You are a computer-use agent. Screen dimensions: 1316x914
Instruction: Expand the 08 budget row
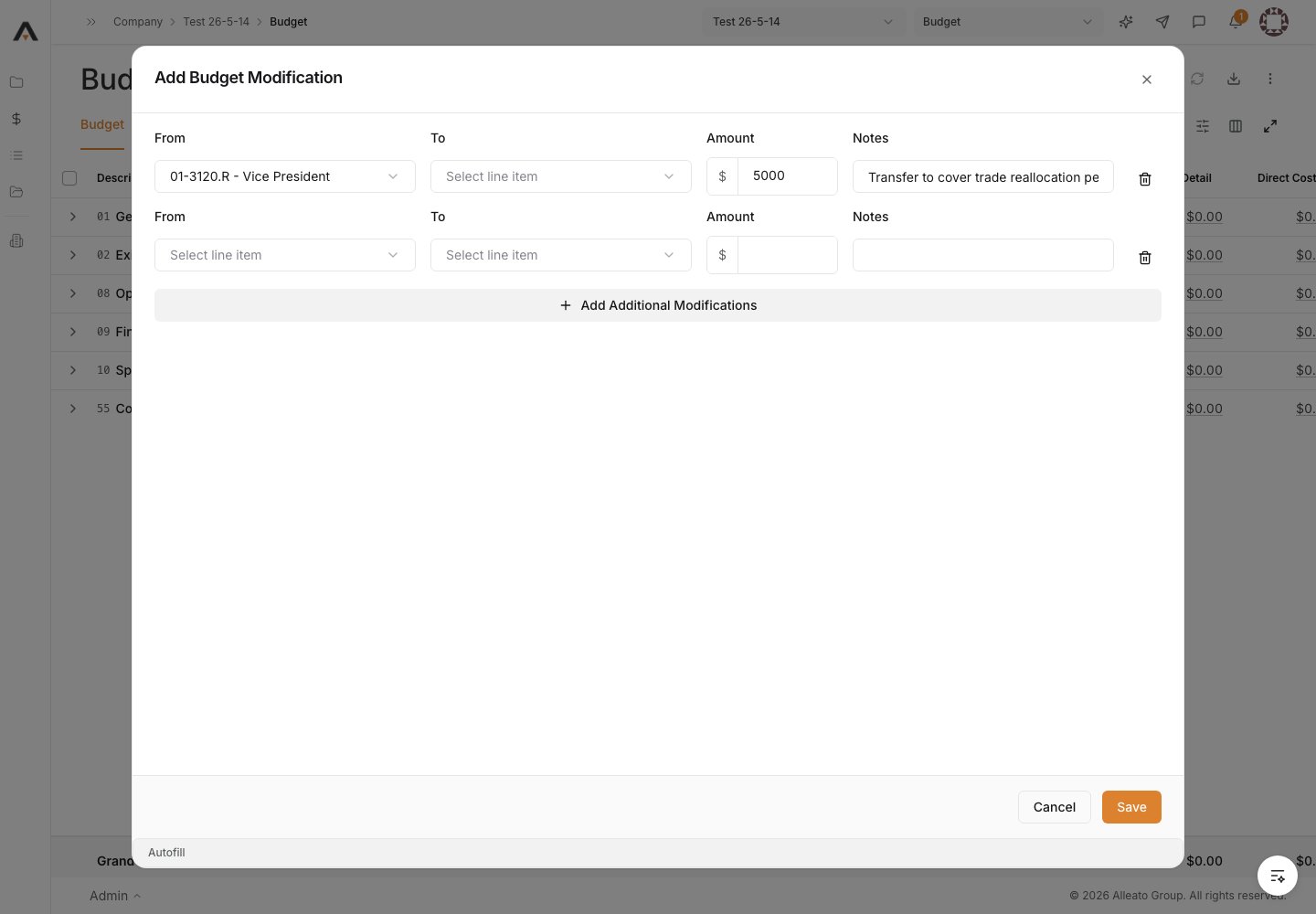(x=73, y=293)
